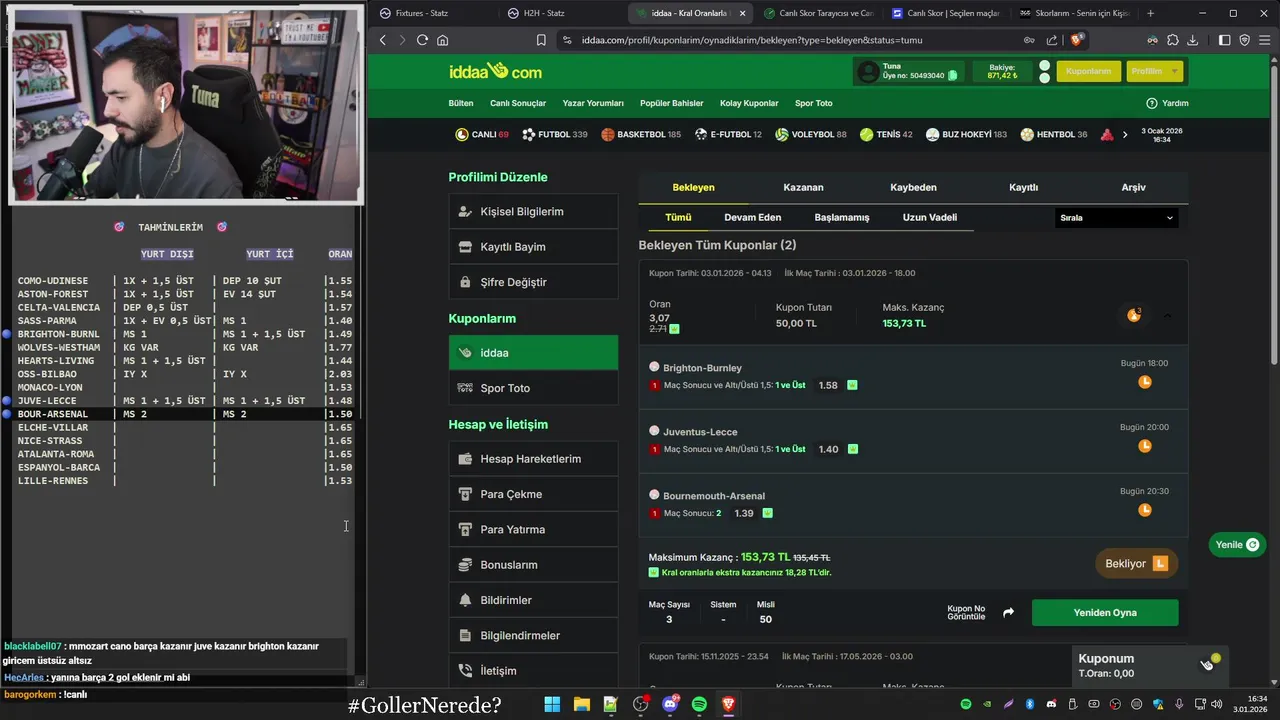Open Kolay Kuponlar in the top menu

point(749,103)
